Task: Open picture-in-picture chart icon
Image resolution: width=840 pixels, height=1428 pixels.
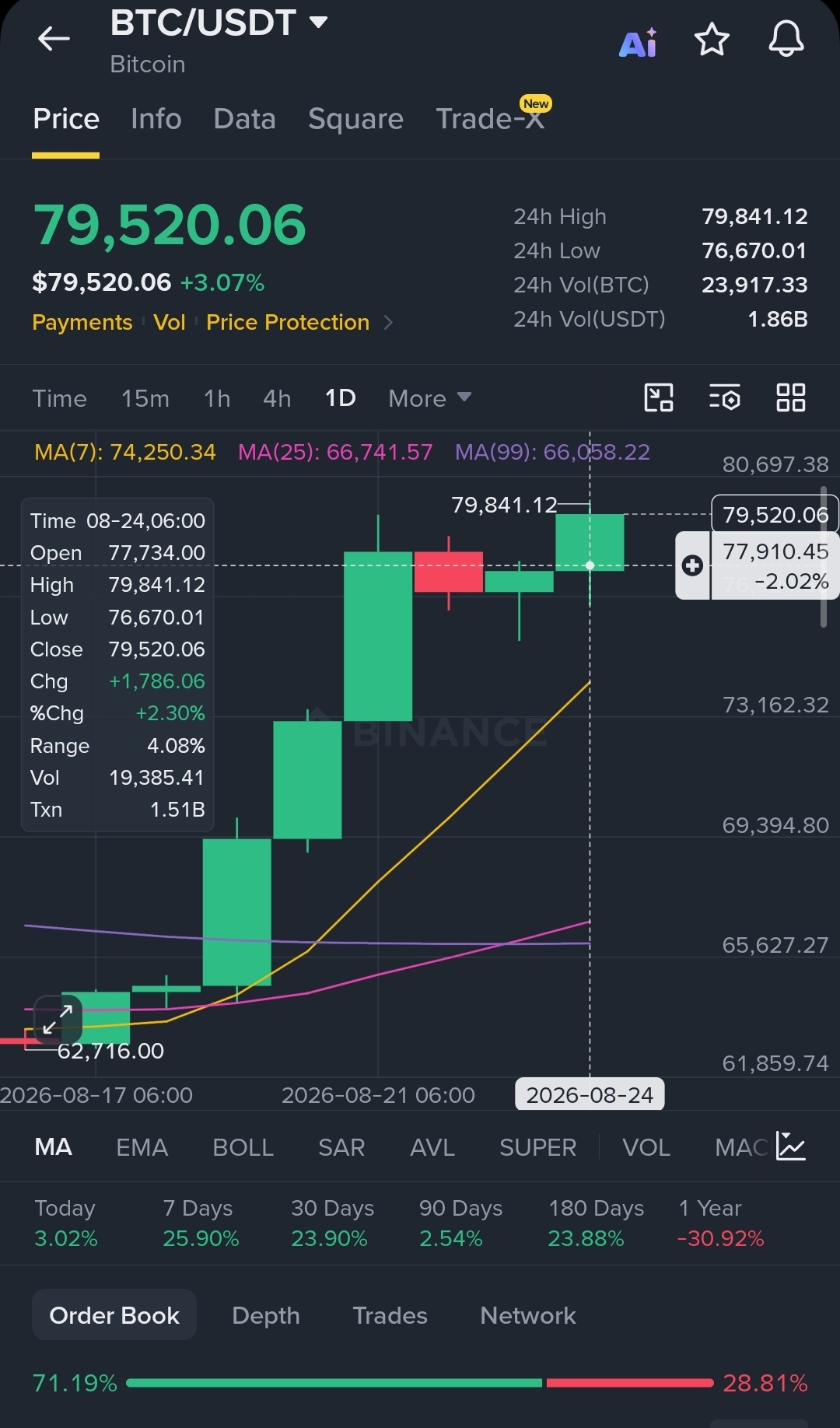Action: (659, 397)
